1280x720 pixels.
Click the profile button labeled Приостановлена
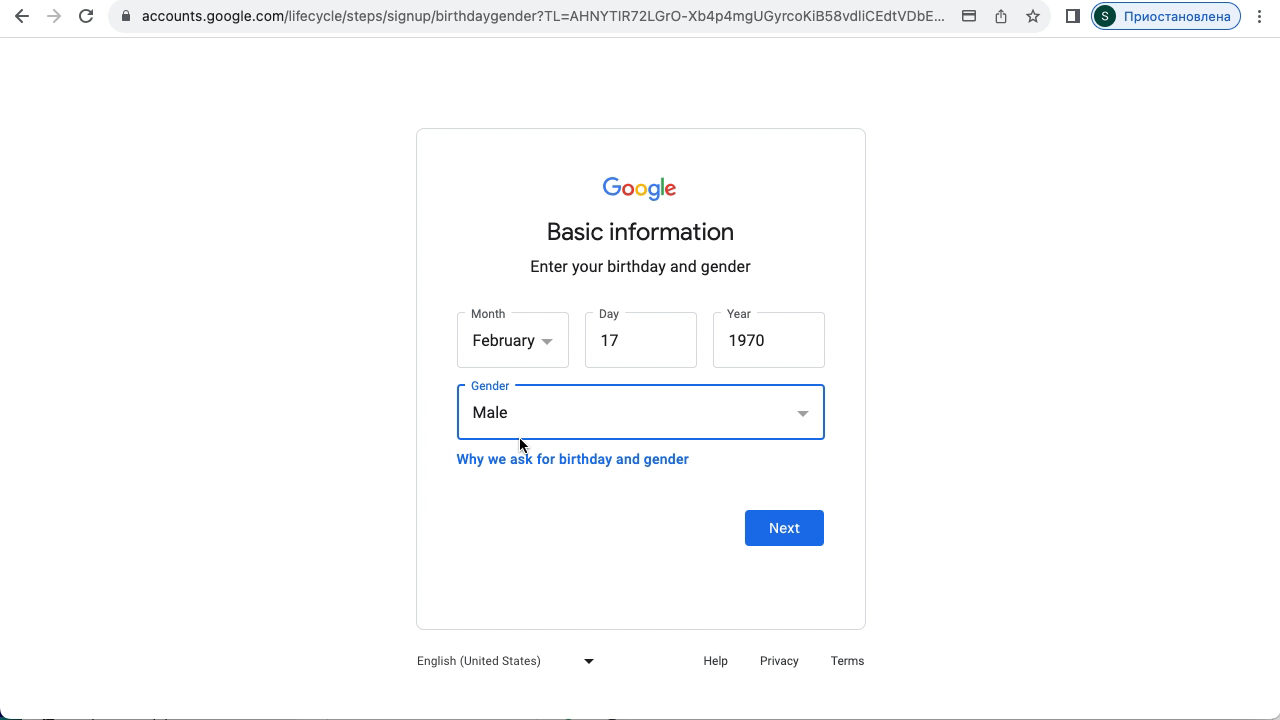(x=1166, y=16)
